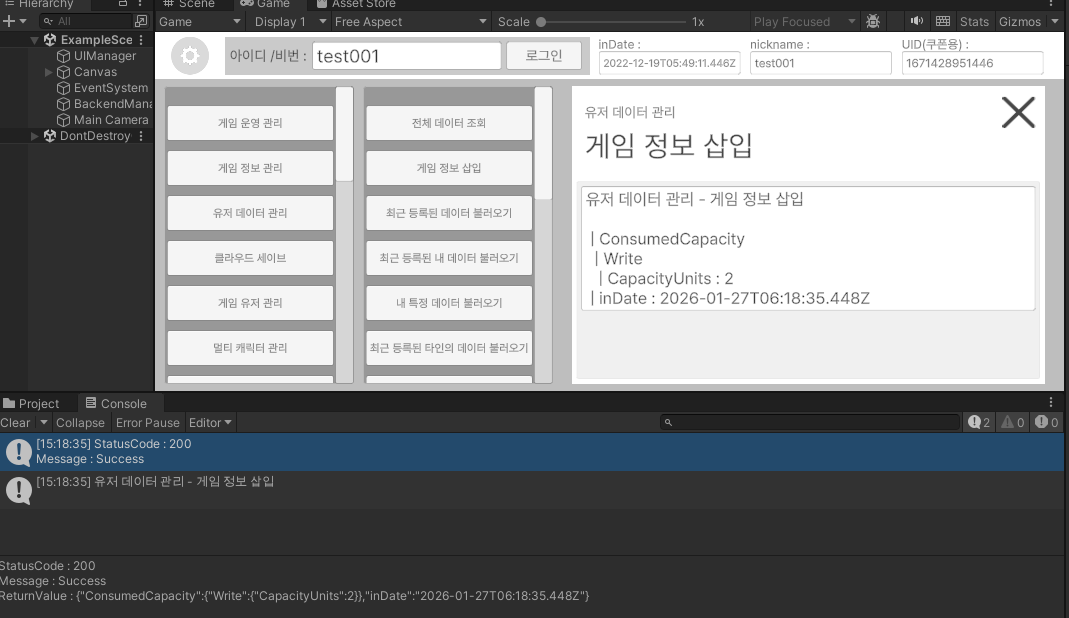
Task: Click the gear settings icon in game view
Action: tap(190, 56)
